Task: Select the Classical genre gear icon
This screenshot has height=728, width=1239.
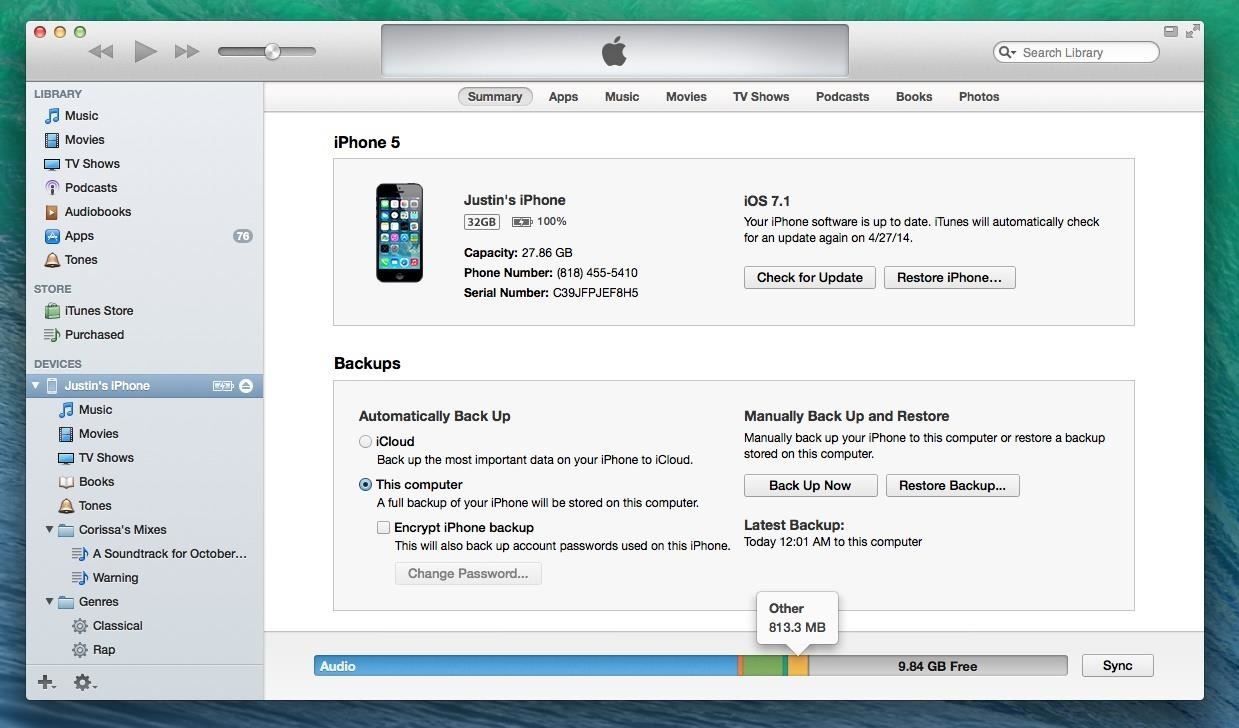Action: click(80, 625)
